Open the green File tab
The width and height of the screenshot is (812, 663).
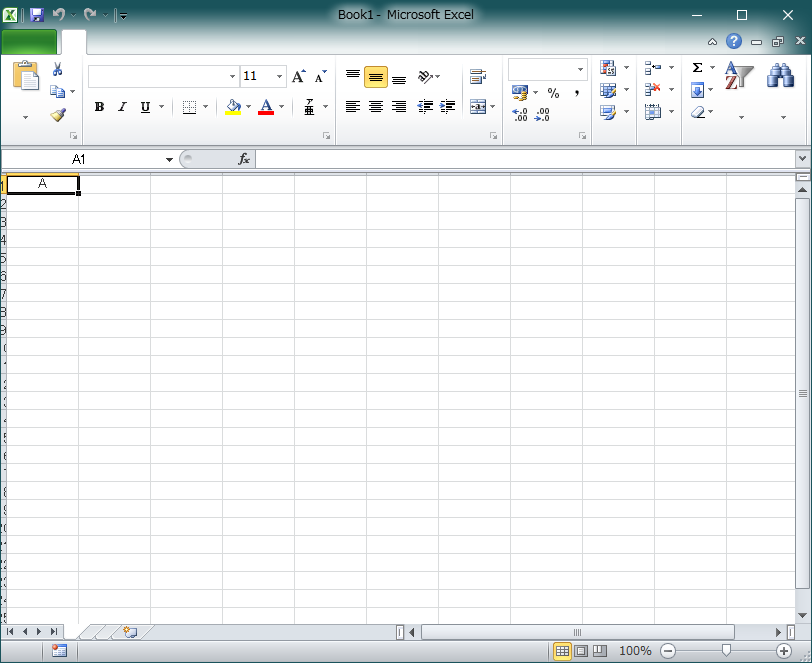[29, 42]
